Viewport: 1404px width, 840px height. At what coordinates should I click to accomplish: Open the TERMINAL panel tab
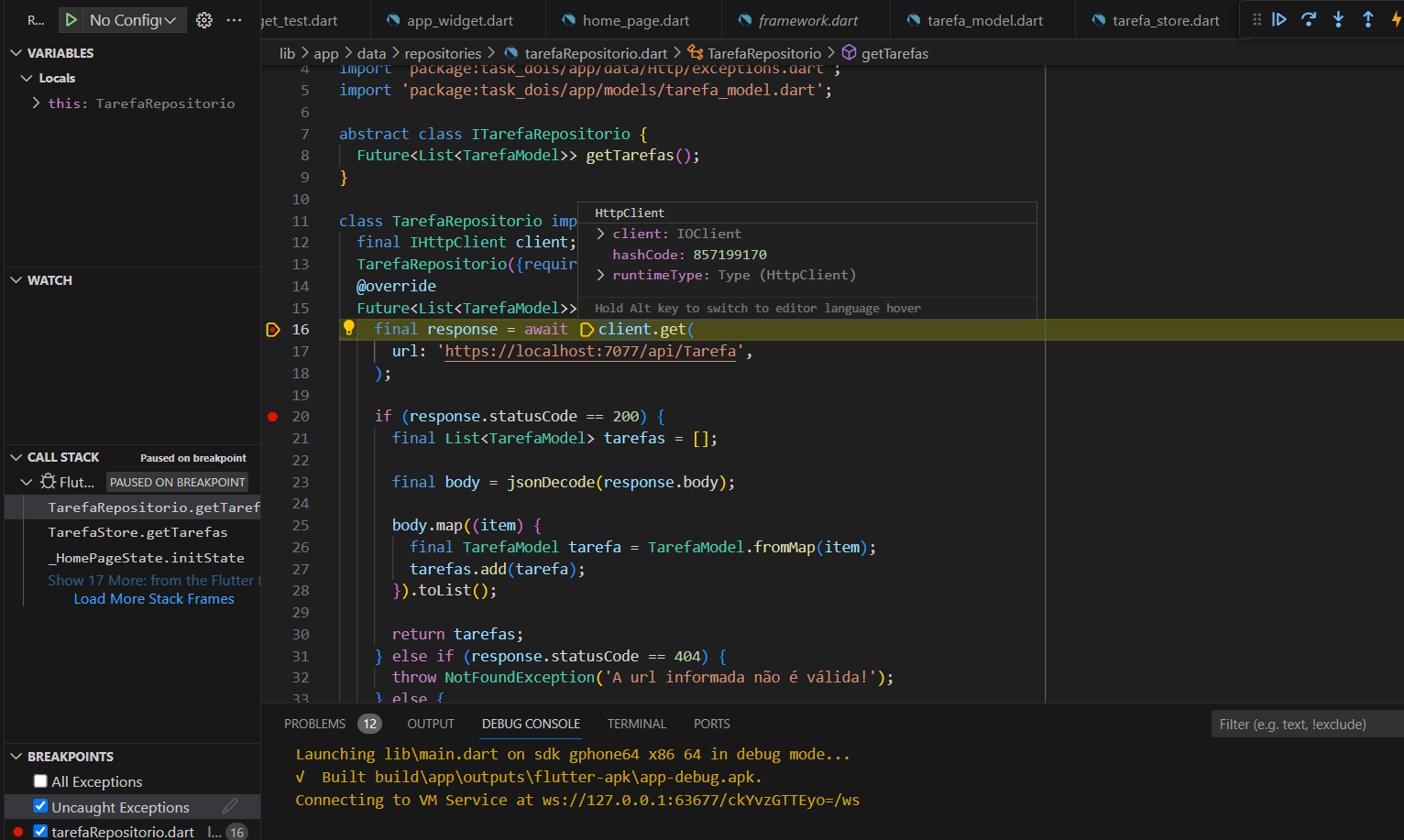pos(636,724)
